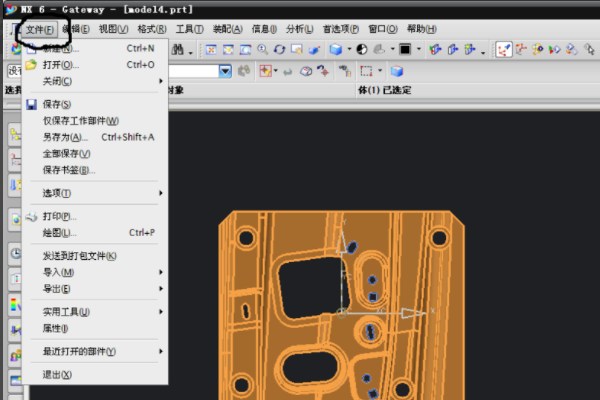Click the Open (打开) folder icon in File menu
Viewport: 600px width, 400px height.
tap(31, 64)
